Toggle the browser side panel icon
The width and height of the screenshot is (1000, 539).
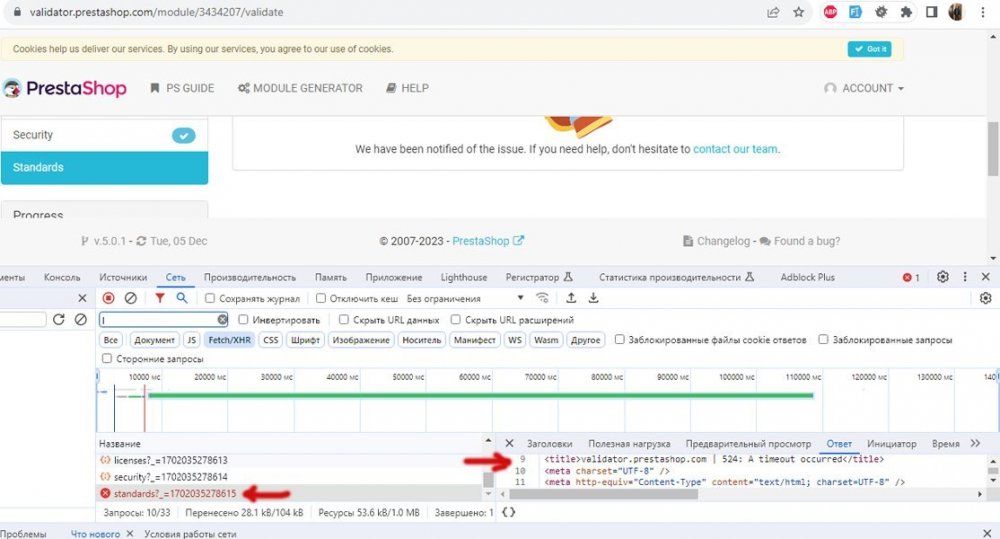coord(932,12)
